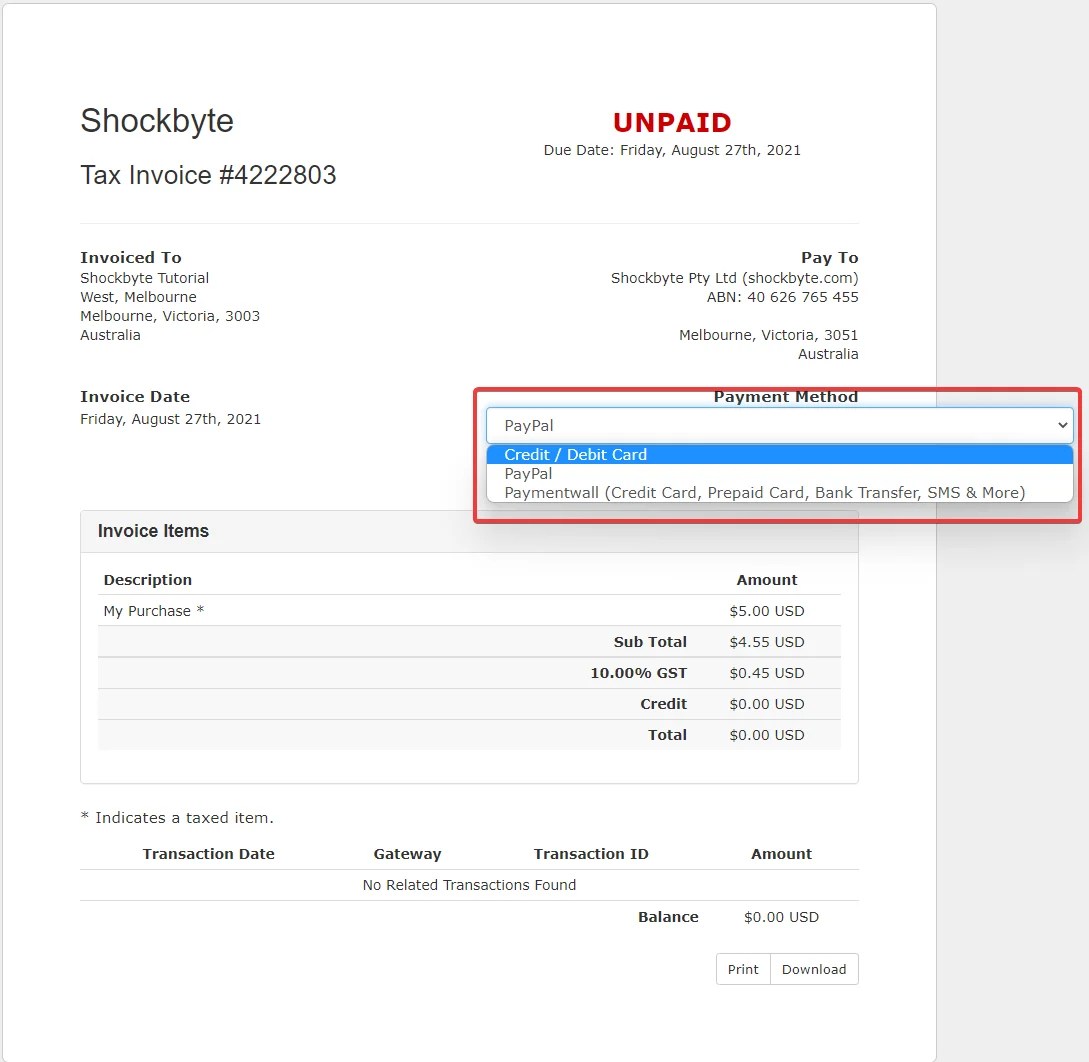Click the Pay To section heading
1089x1062 pixels.
[x=829, y=257]
